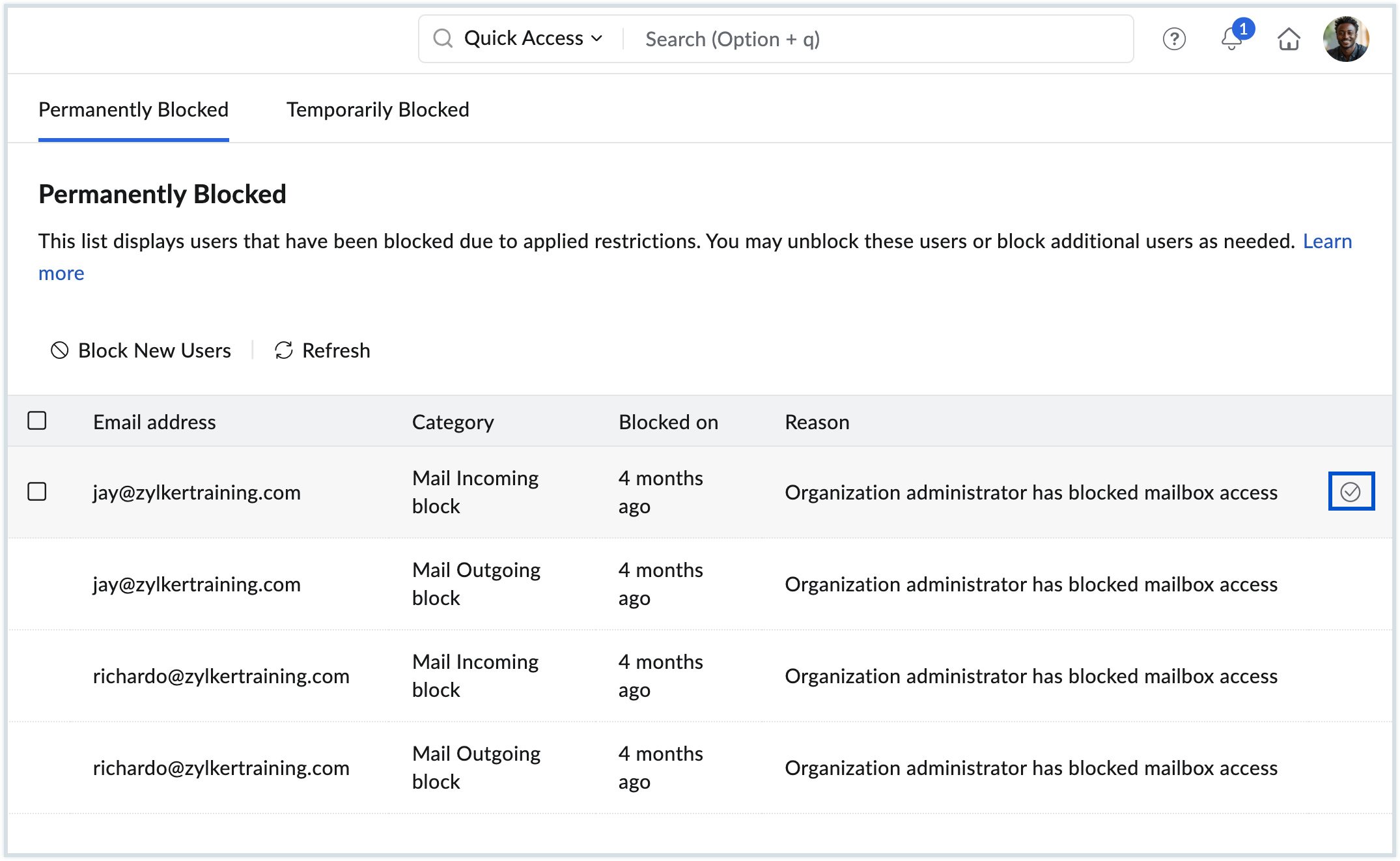Image resolution: width=1400 pixels, height=861 pixels.
Task: Click the search magnifier icon
Action: coord(443,38)
